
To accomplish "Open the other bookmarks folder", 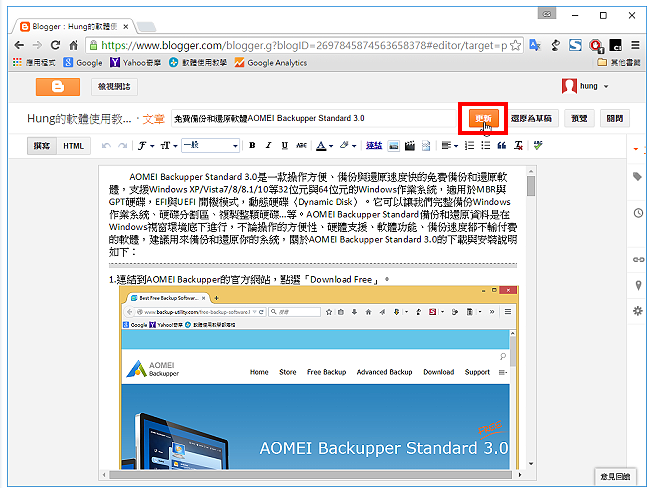I will [x=619, y=63].
